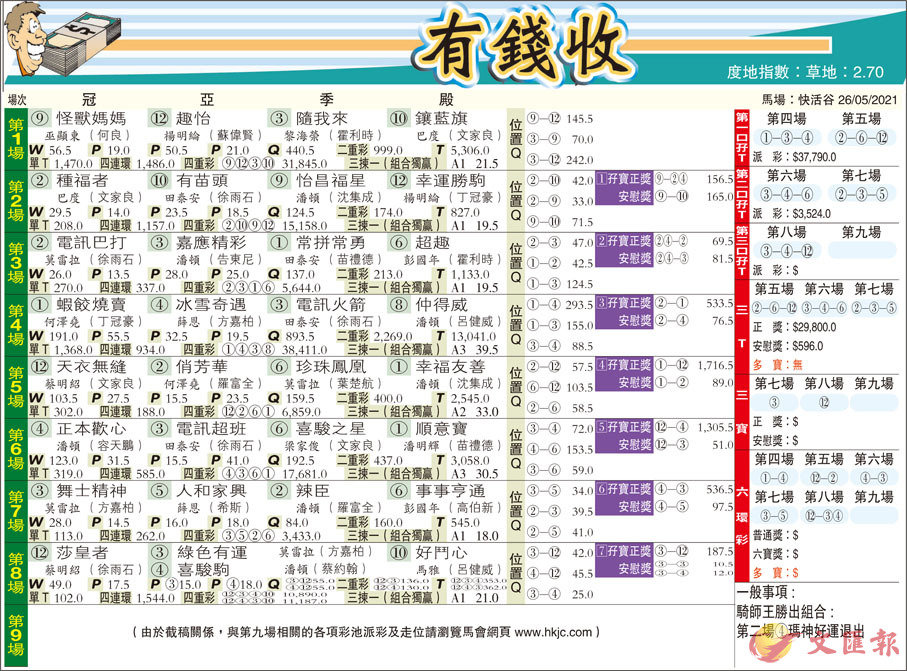Image resolution: width=907 pixels, height=671 pixels.
Task: Click the circled 3 beside 舞士精神
Action: tap(41, 491)
